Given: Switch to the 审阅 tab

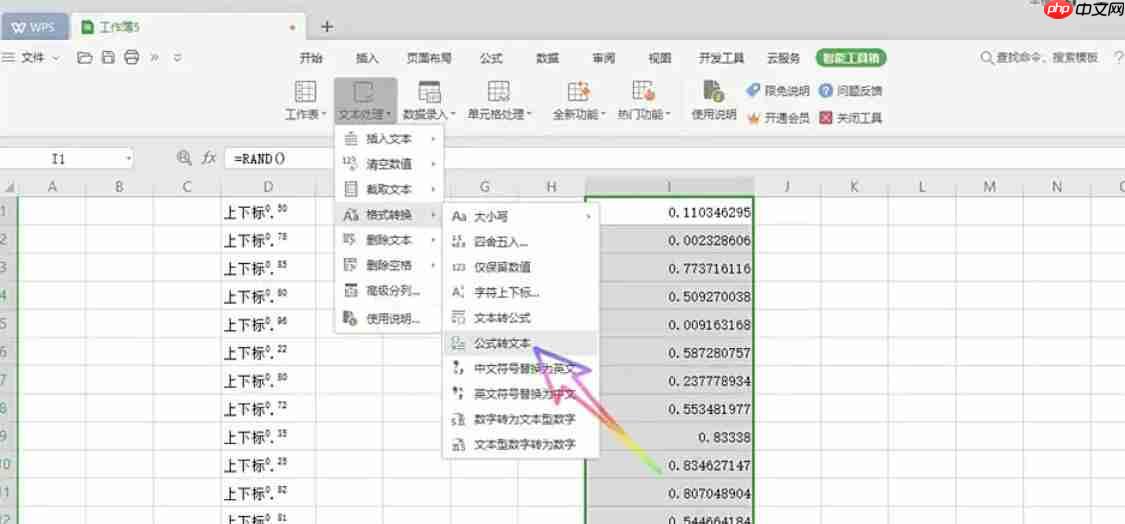Looking at the screenshot, I should click(603, 58).
